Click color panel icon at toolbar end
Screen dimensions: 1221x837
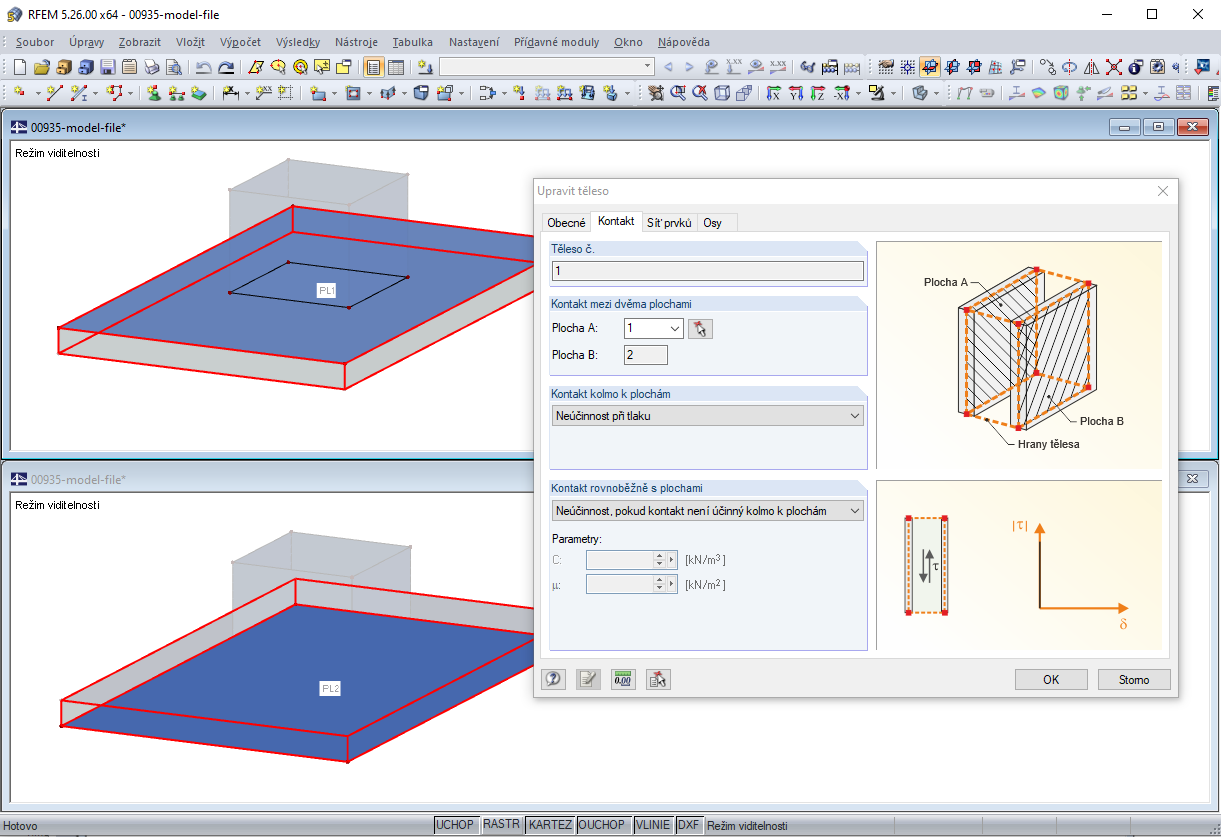click(1213, 92)
